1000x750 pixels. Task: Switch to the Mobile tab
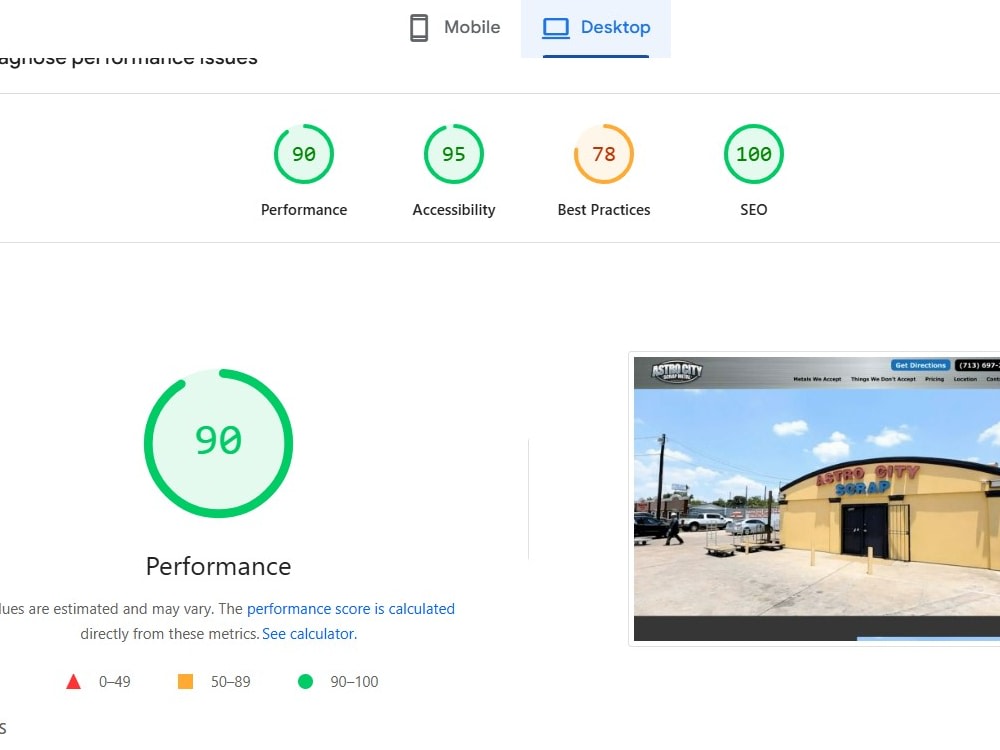coord(455,28)
